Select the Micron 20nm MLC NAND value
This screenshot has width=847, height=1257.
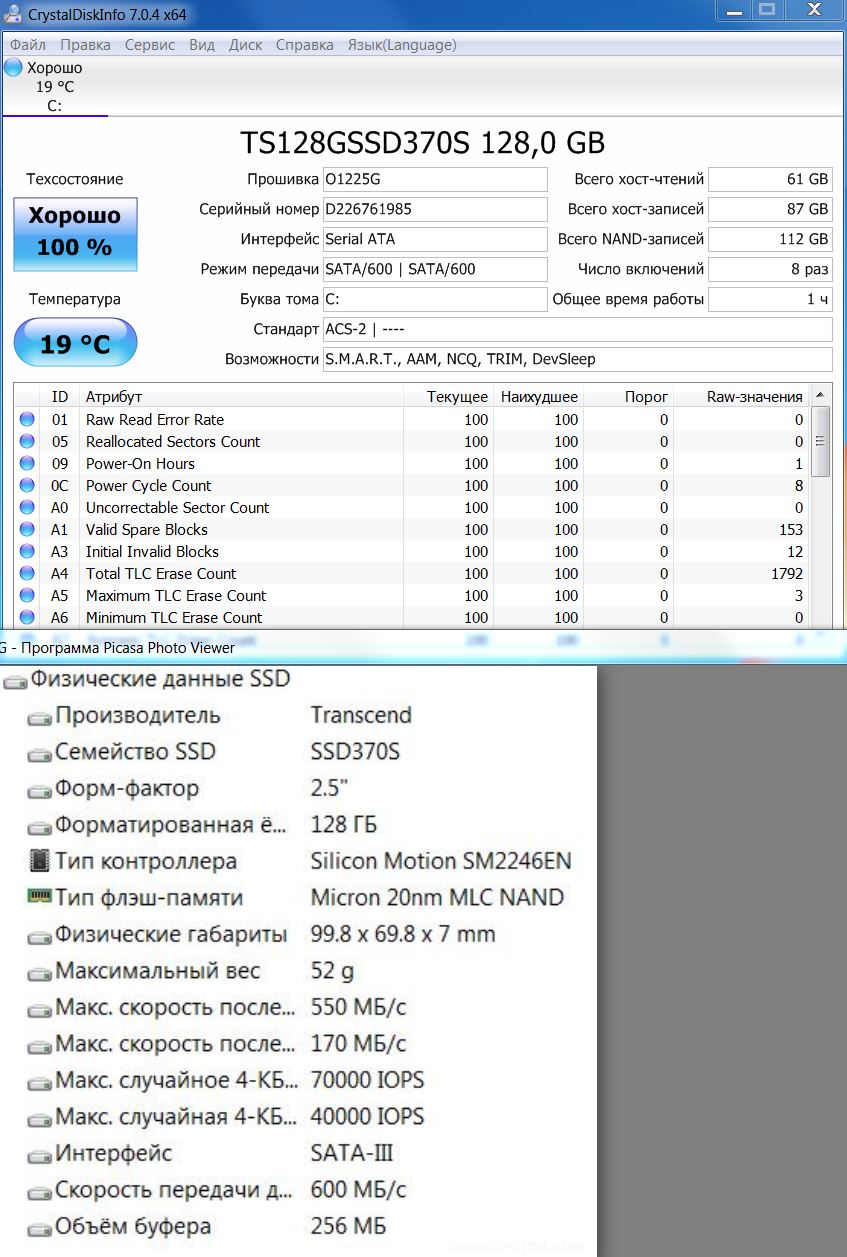pyautogui.click(x=437, y=897)
